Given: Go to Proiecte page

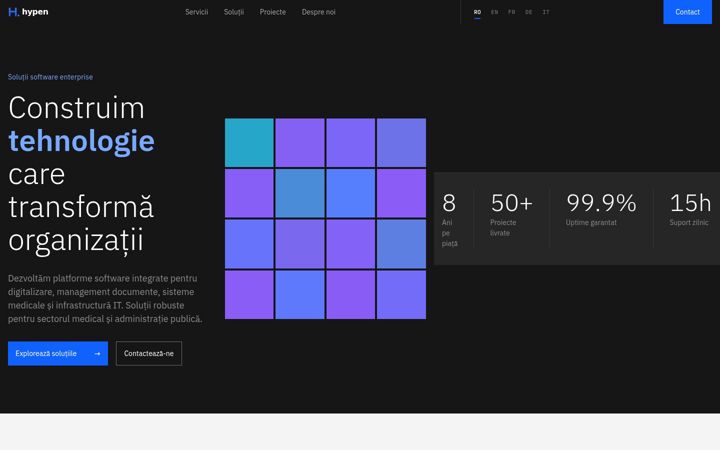Looking at the screenshot, I should (x=273, y=12).
